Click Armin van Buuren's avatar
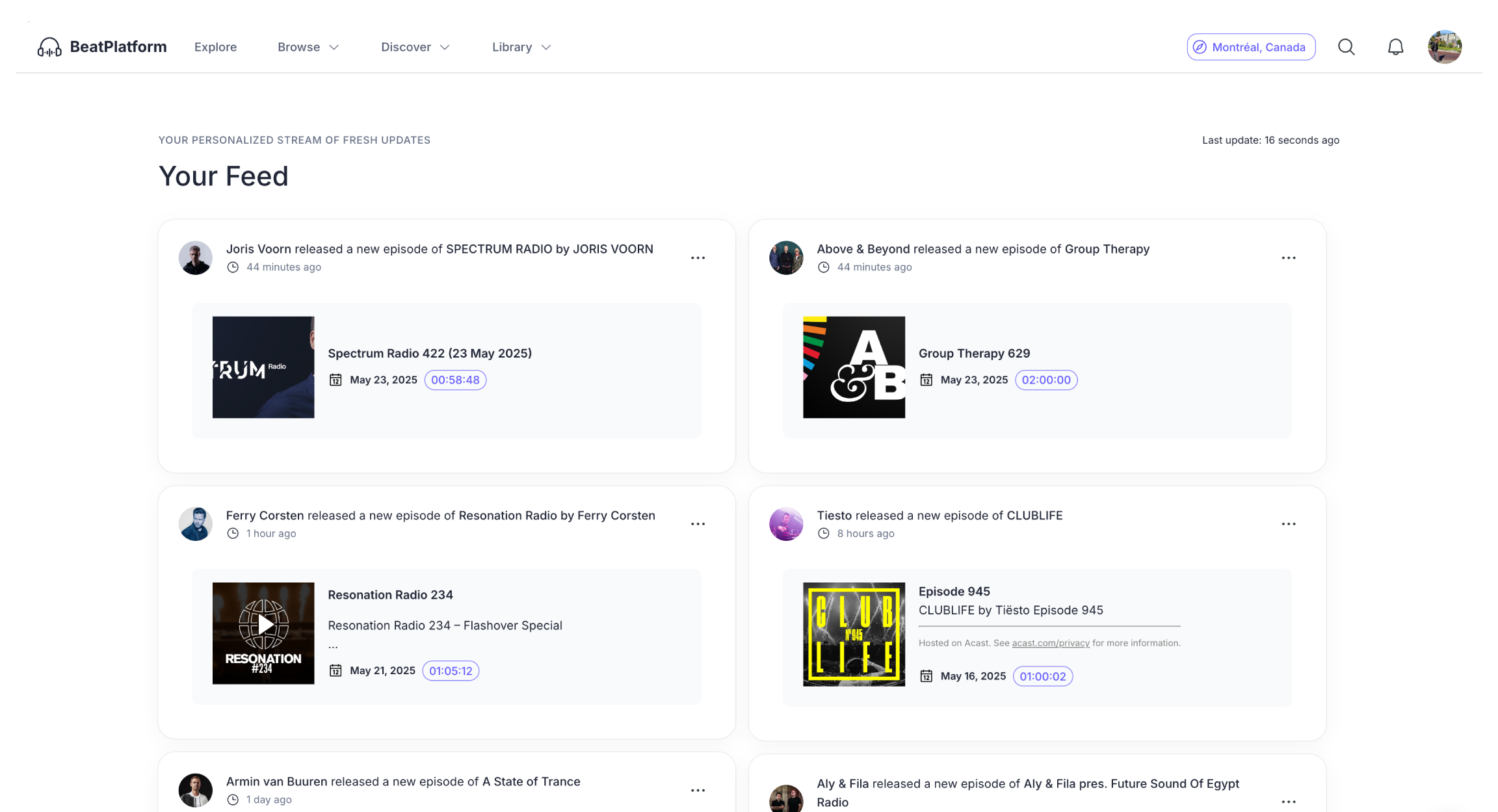The width and height of the screenshot is (1498, 812). point(196,791)
